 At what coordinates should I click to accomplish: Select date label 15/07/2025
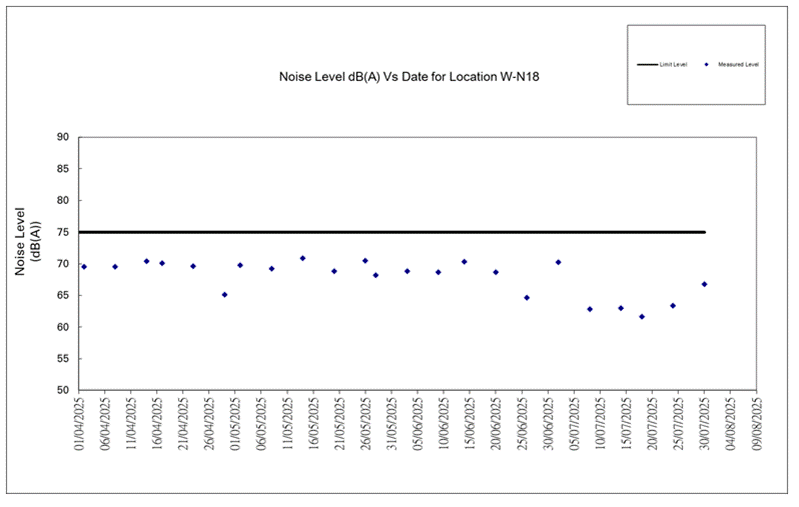tap(626, 424)
